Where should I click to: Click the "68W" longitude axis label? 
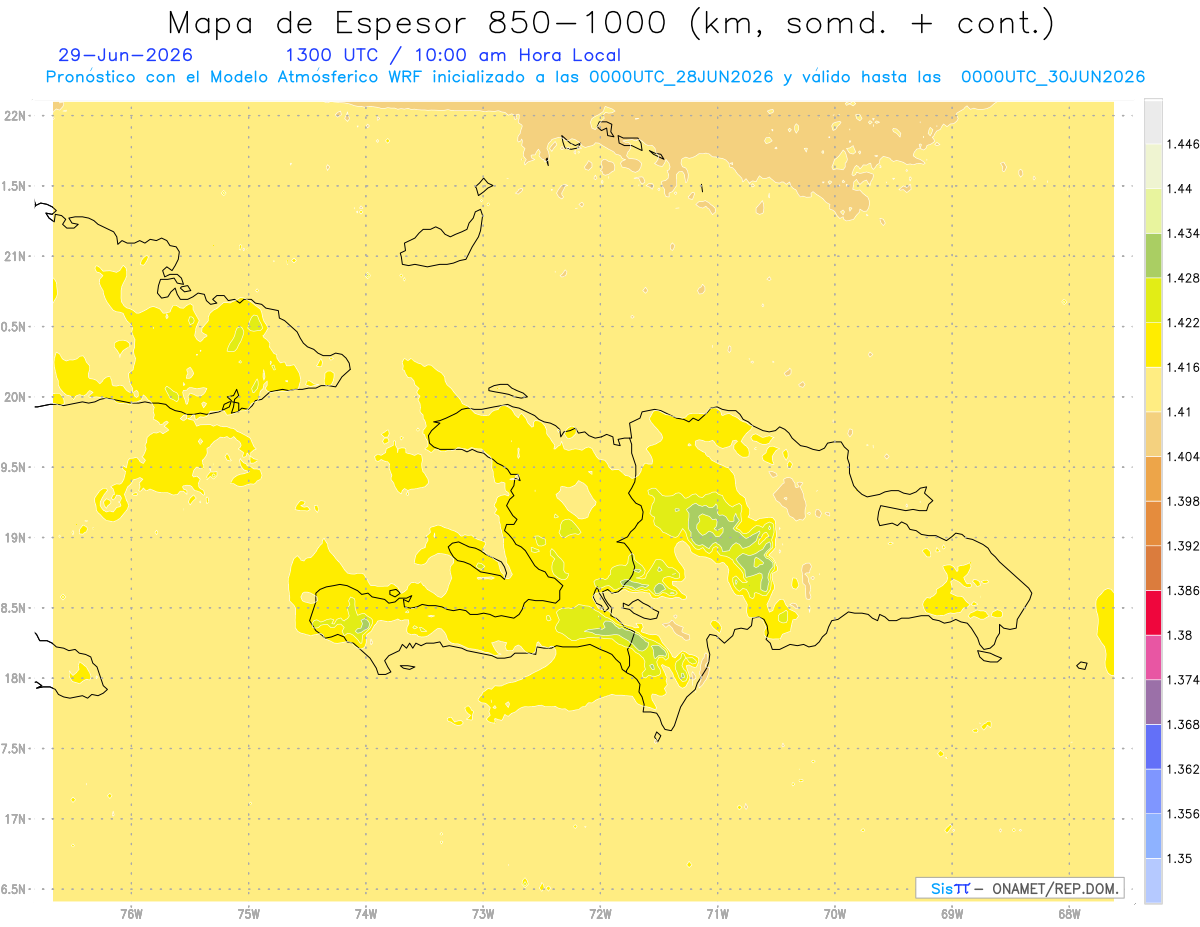(1069, 913)
